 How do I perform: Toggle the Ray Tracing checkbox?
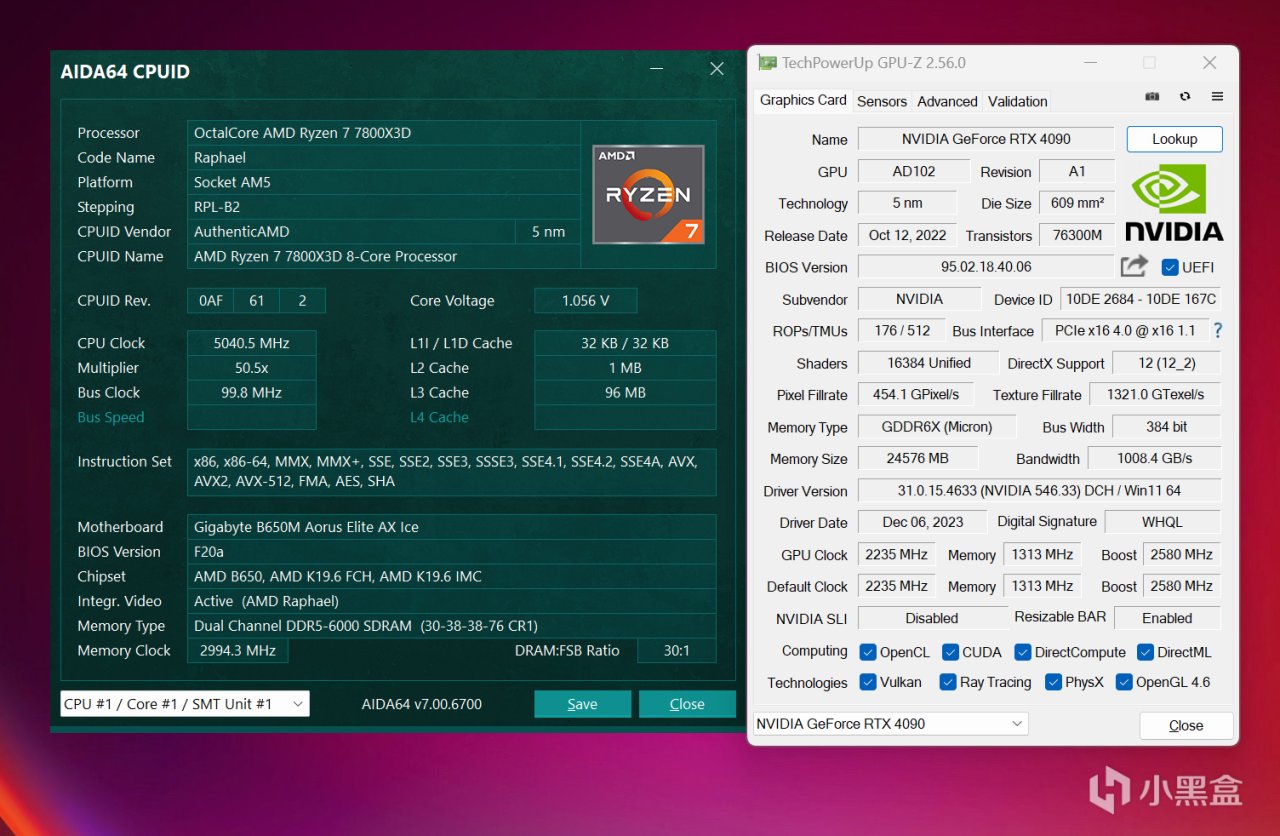pyautogui.click(x=948, y=682)
